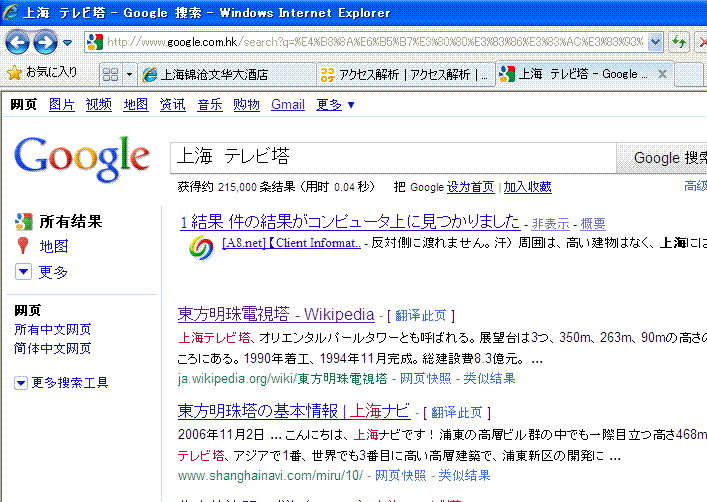Go forward with the Forward arrow button
The image size is (707, 502).
(46, 42)
